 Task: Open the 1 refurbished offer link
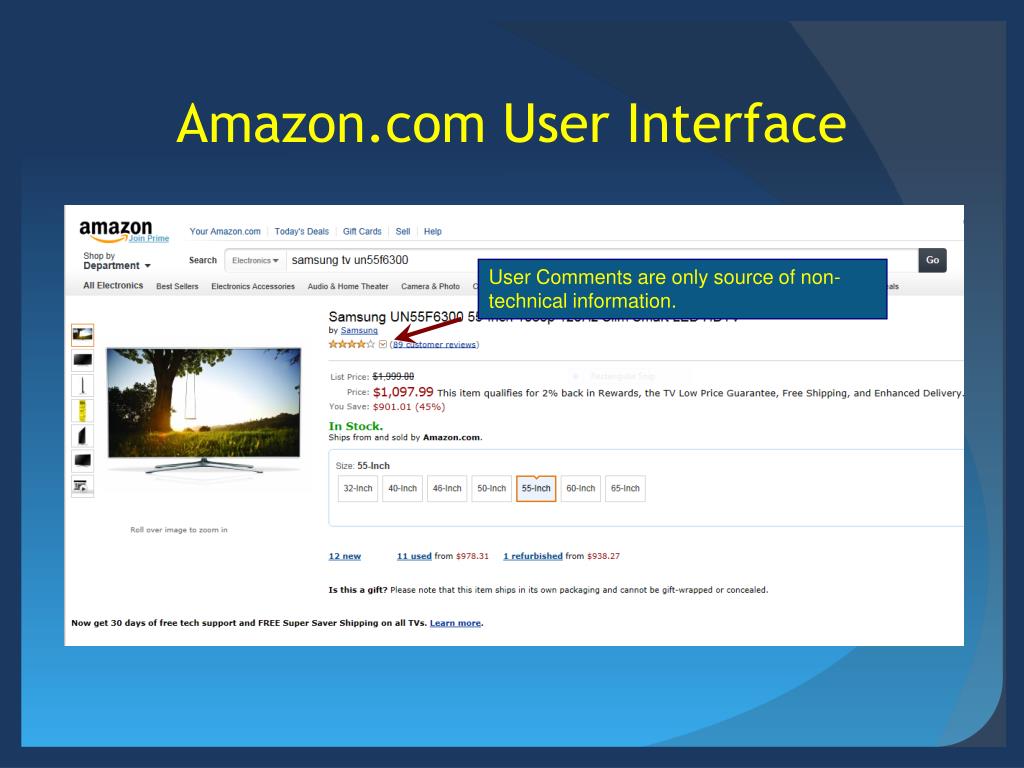coord(533,556)
